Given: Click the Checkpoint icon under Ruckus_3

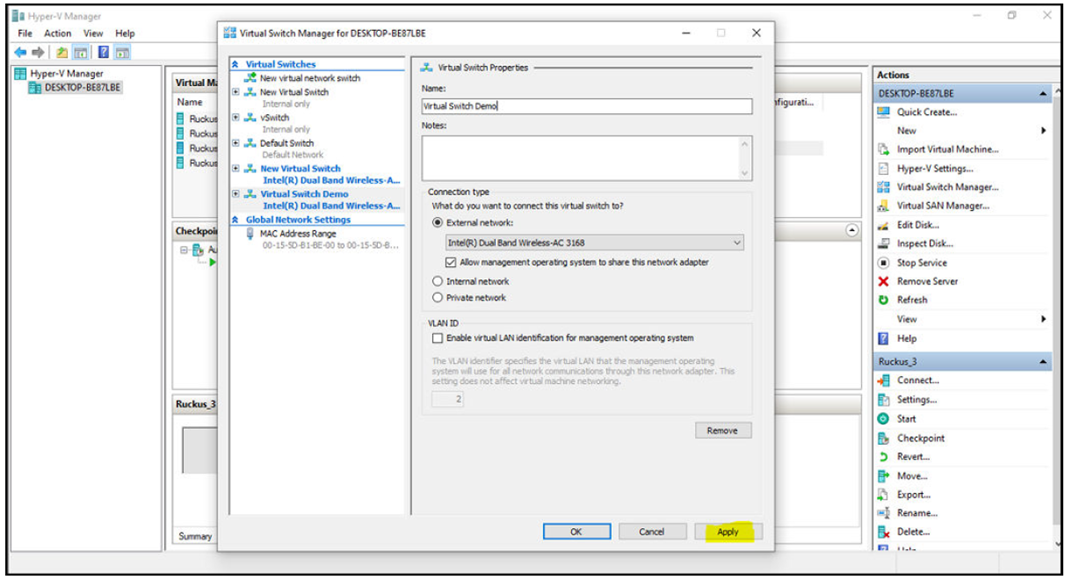Looking at the screenshot, I should point(883,438).
